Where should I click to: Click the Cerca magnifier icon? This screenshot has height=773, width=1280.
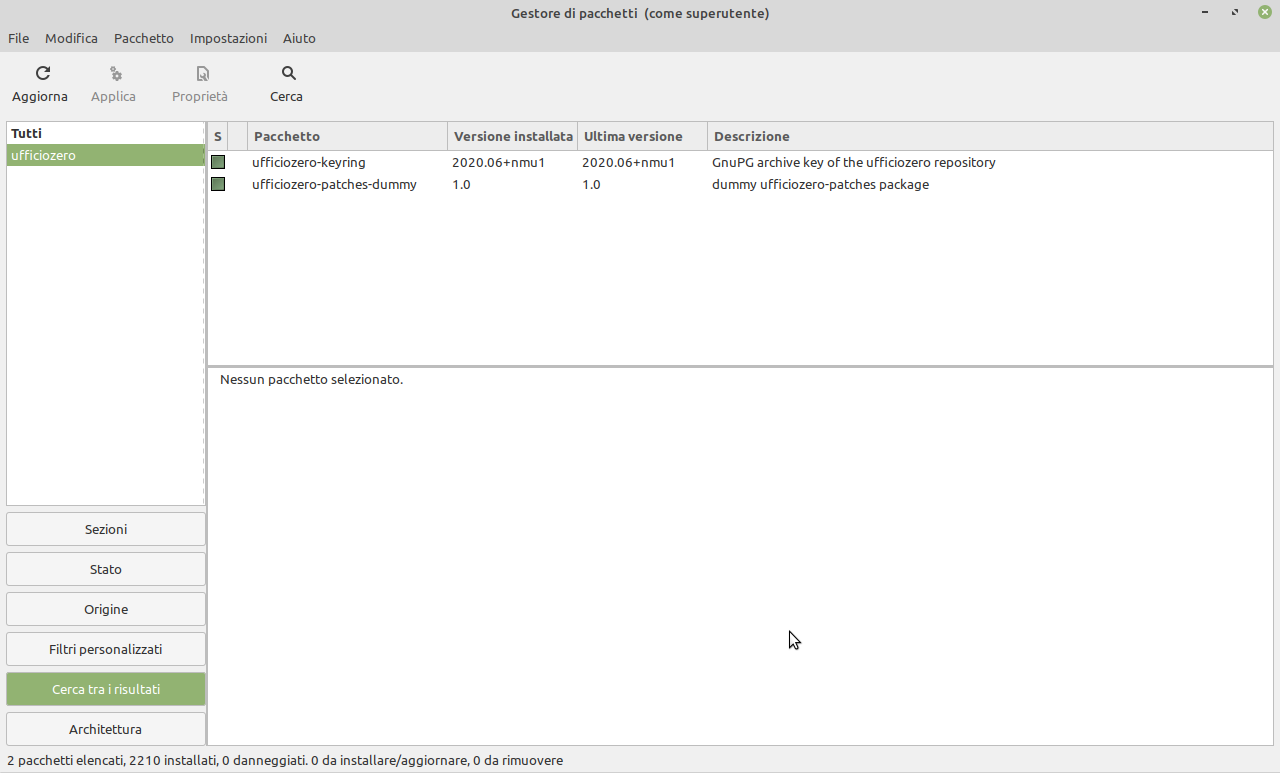288,73
